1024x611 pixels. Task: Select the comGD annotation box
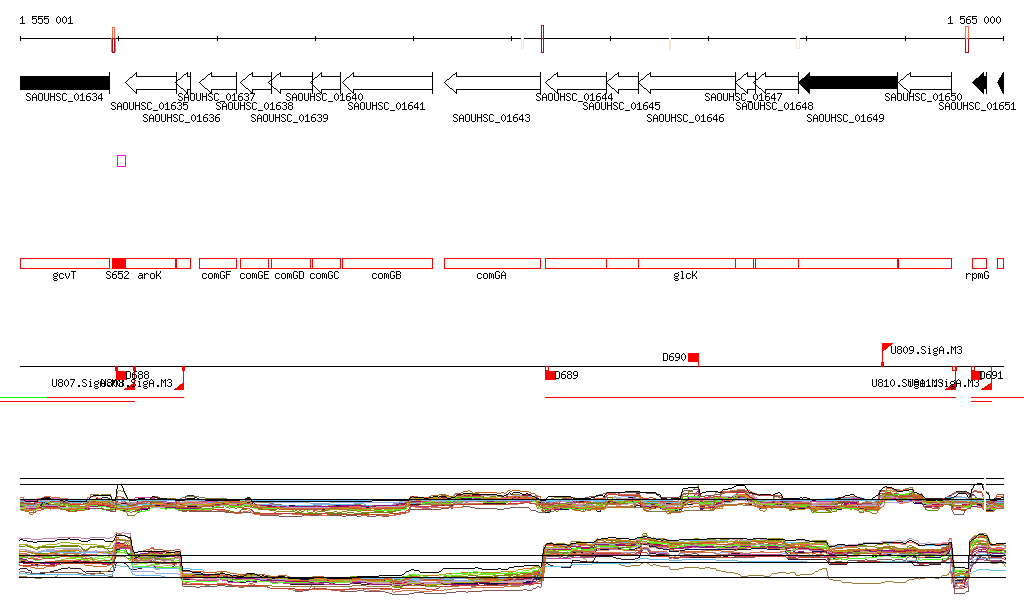(x=291, y=264)
